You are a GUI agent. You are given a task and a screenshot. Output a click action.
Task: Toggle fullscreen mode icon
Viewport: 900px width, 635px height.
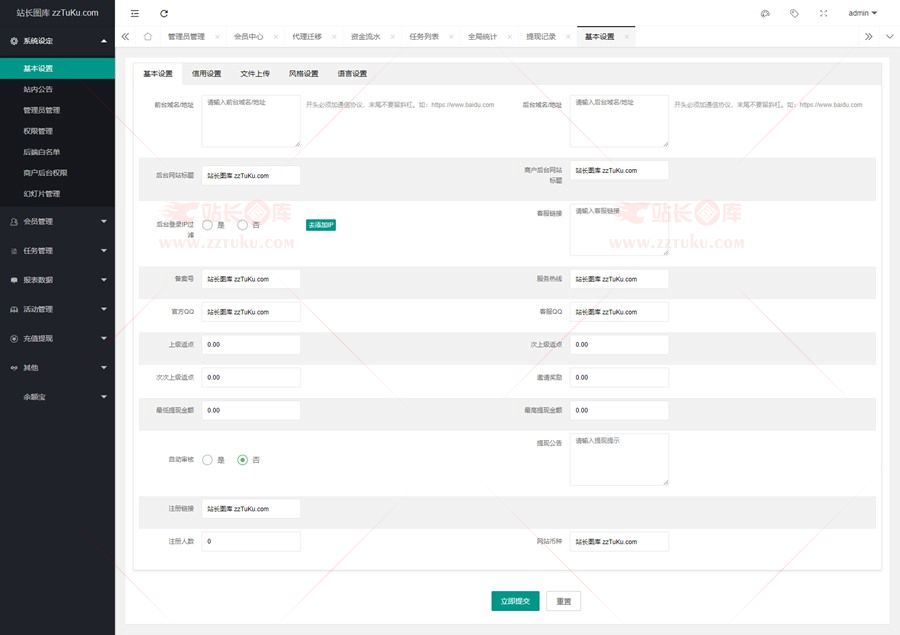click(x=823, y=13)
